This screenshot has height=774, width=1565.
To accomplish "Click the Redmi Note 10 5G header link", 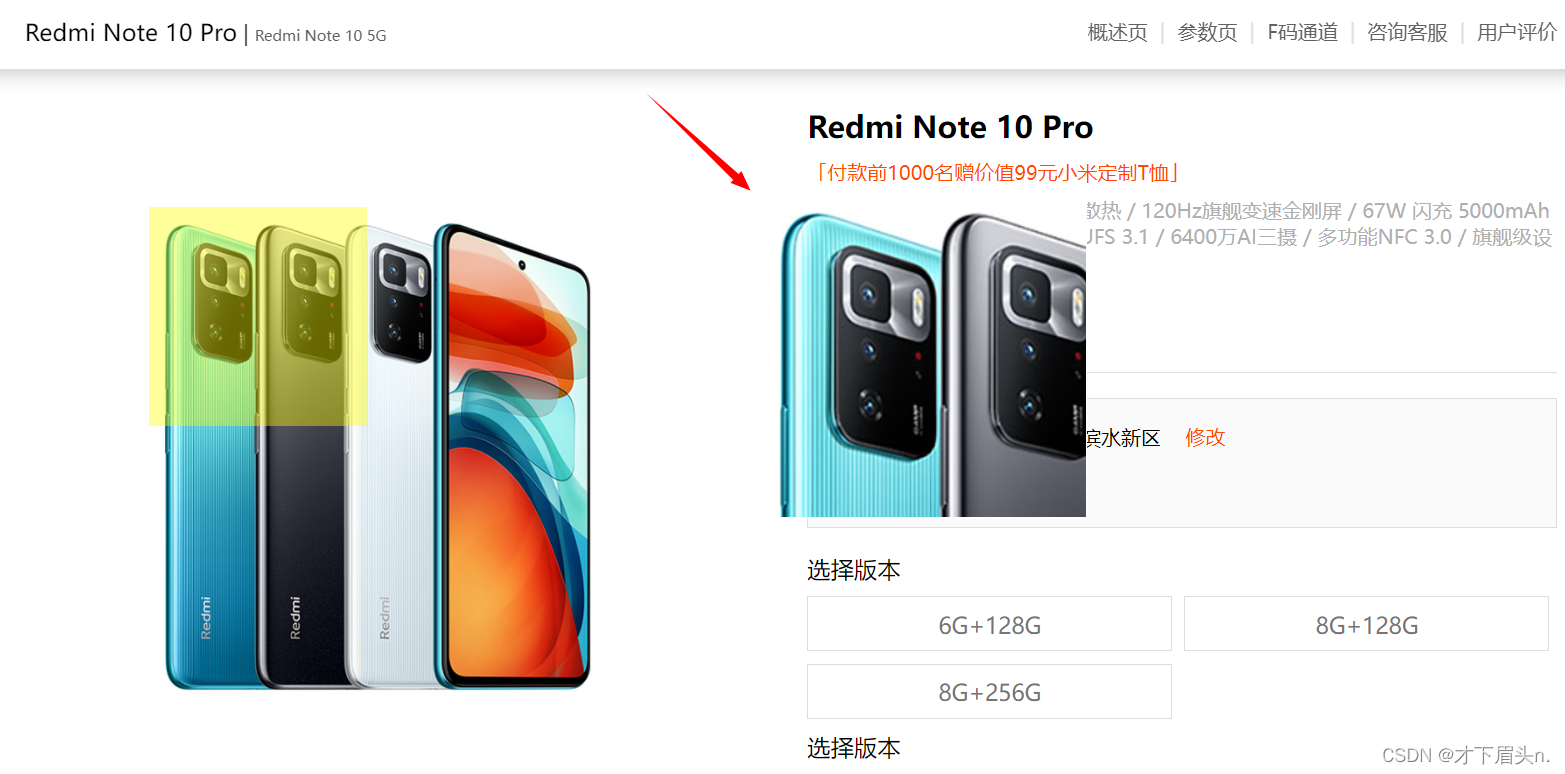I will pos(320,36).
